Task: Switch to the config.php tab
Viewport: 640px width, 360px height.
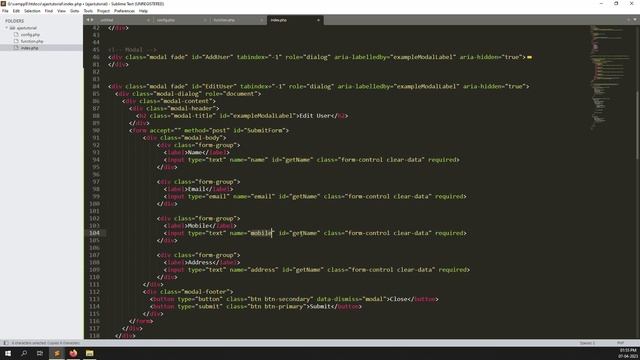Action: point(181,20)
